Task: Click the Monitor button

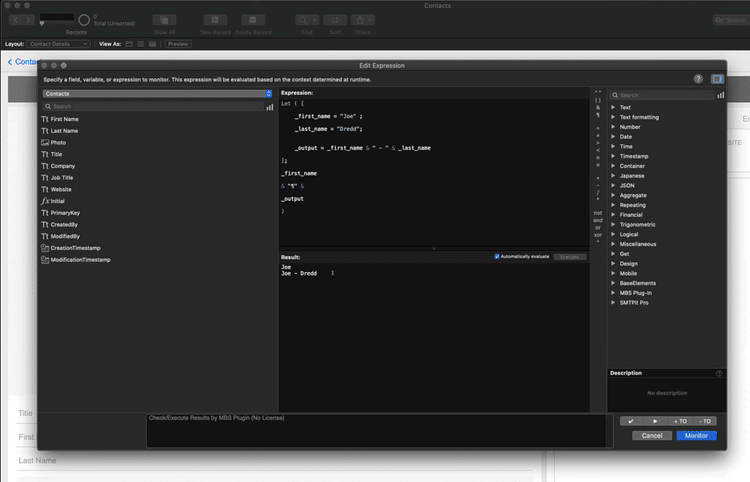Action: click(696, 436)
